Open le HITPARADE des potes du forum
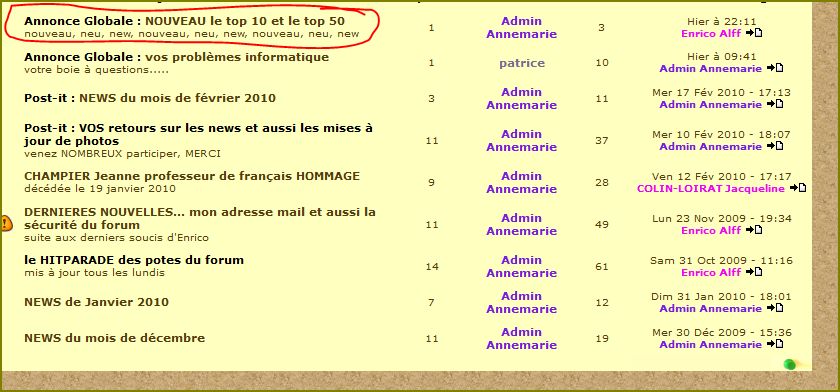Viewport: 840px width, 392px height. click(134, 260)
